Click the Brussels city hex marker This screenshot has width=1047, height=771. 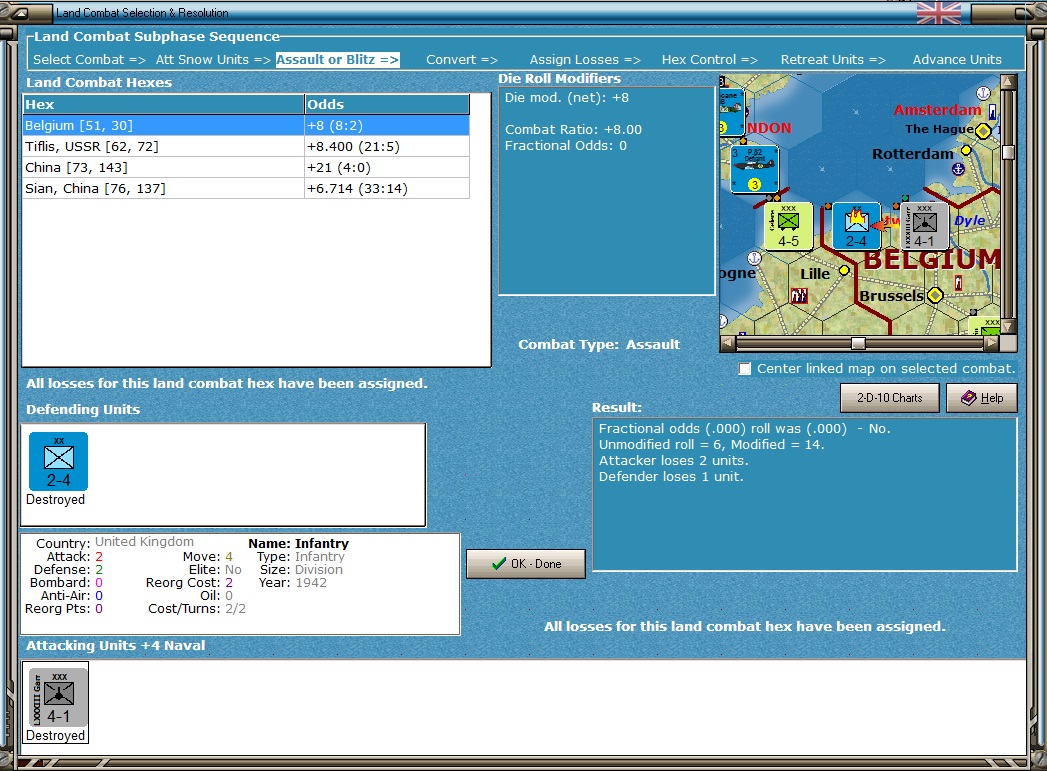(x=935, y=295)
